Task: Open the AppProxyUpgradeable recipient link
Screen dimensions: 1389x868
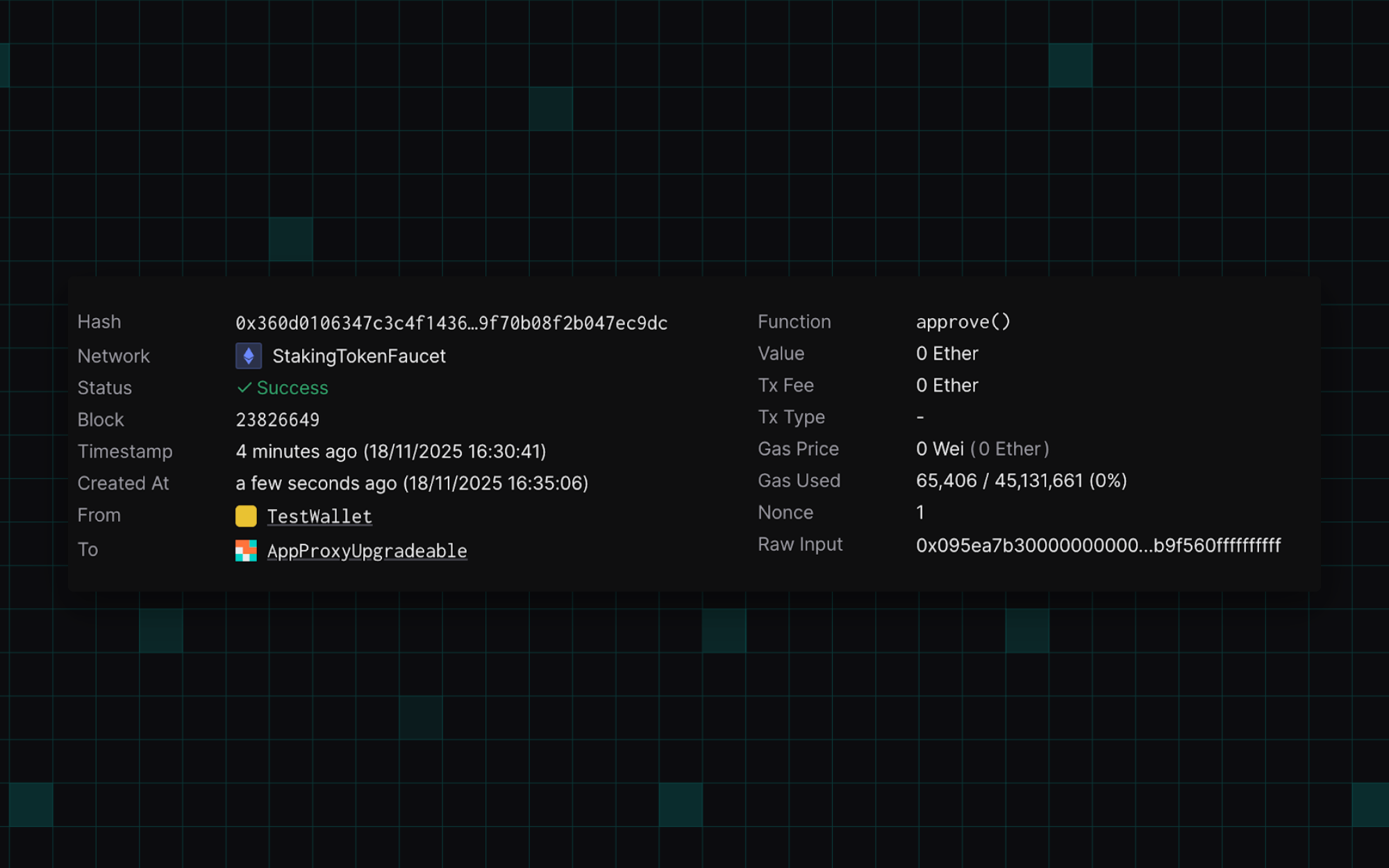Action: pyautogui.click(x=367, y=551)
